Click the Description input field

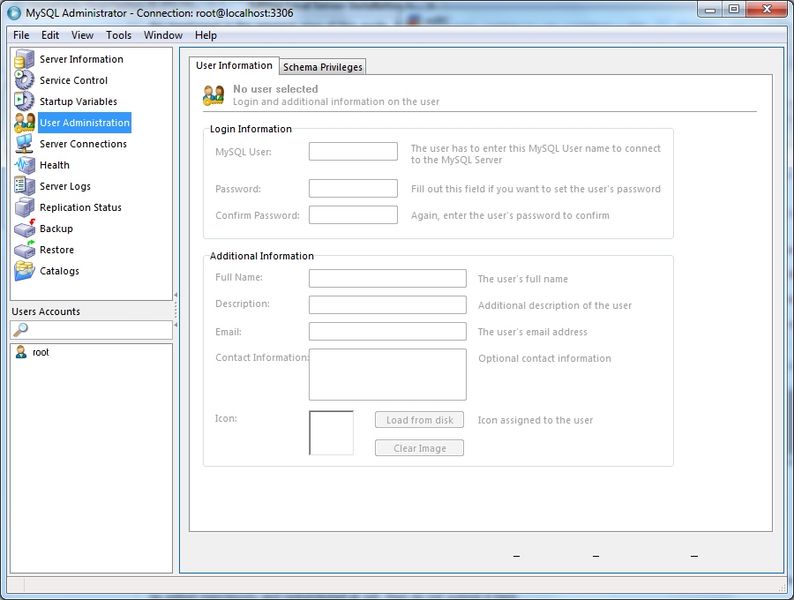pyautogui.click(x=388, y=305)
